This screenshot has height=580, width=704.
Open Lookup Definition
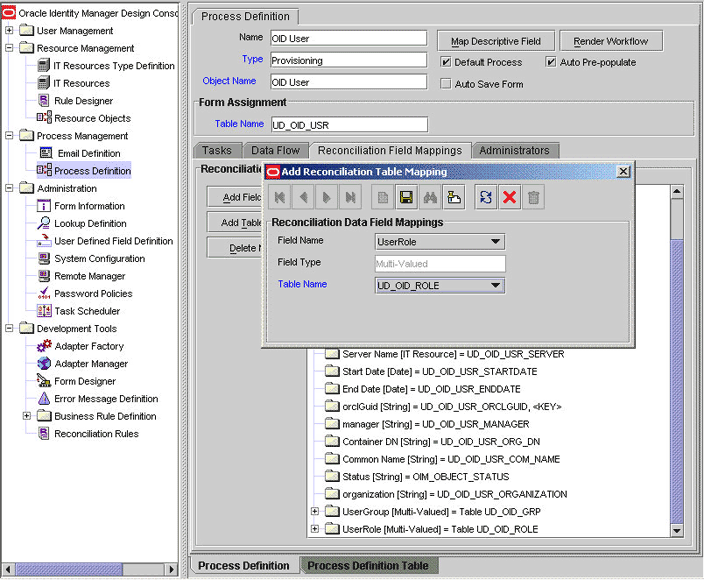pyautogui.click(x=90, y=224)
